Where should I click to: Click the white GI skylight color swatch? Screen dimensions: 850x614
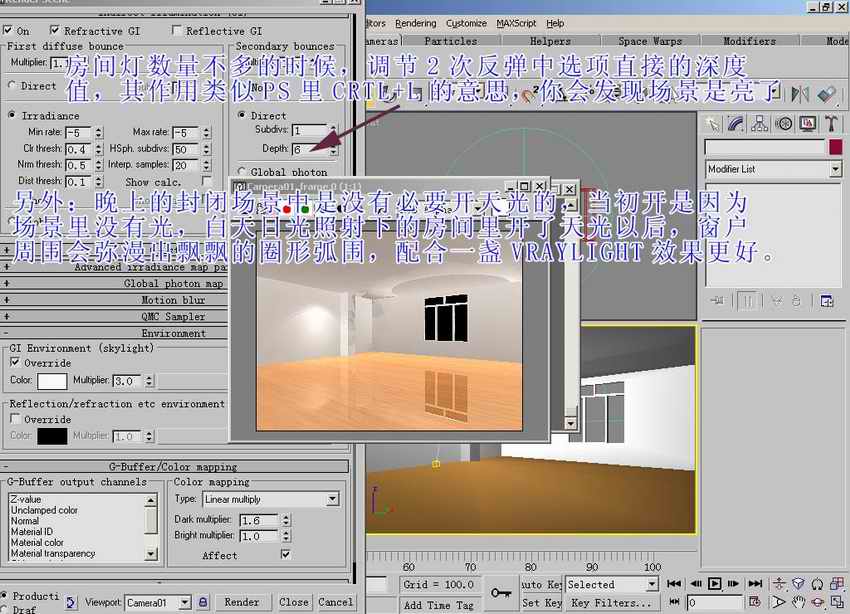pos(52,381)
